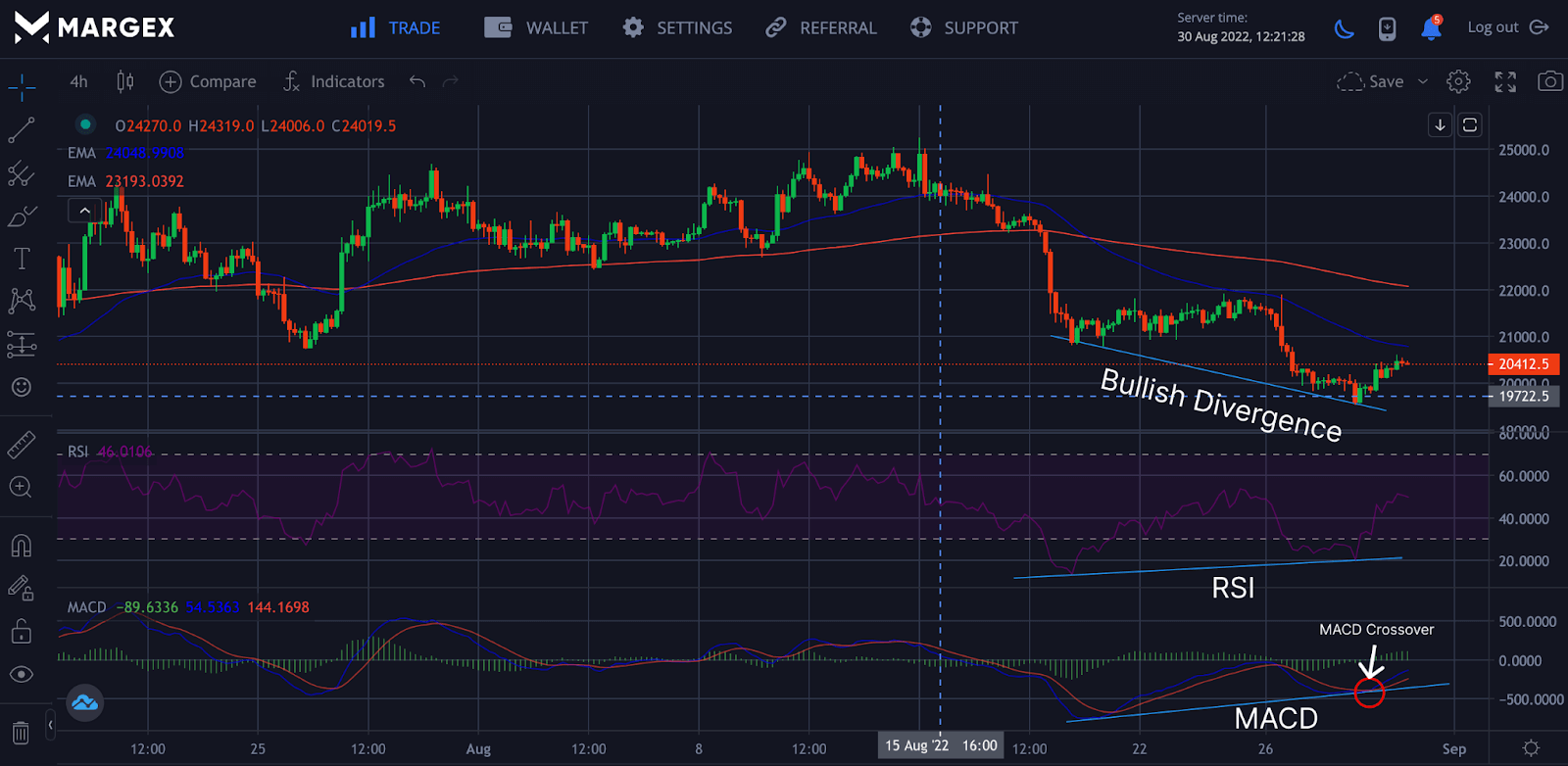Open the notifications bell
1568x766 pixels.
click(x=1431, y=28)
